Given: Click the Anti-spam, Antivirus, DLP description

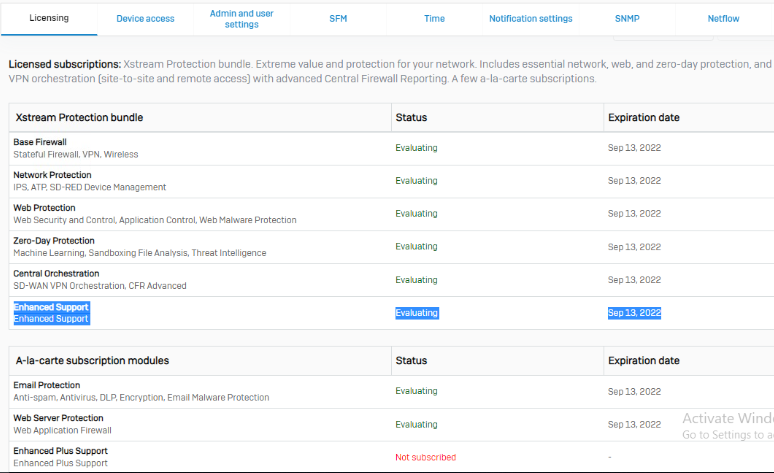Looking at the screenshot, I should 141,397.
